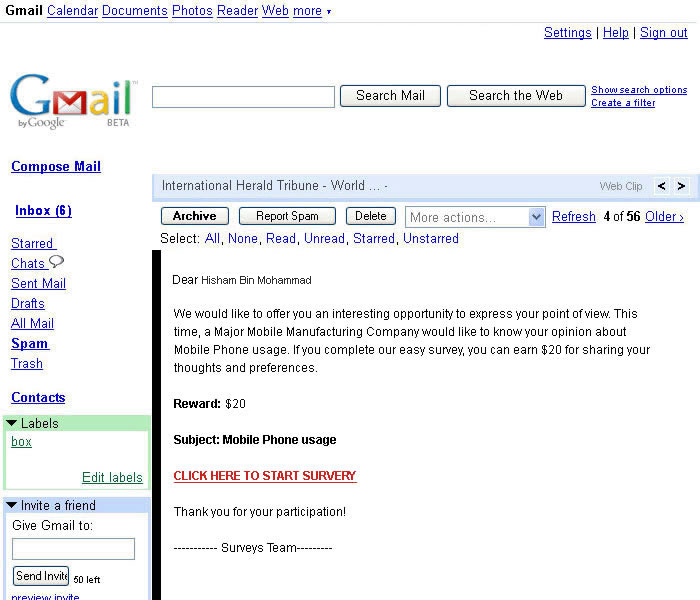Screen dimensions: 700x600
Task: Click the chat bubble icon beside Chats
Action: pyautogui.click(x=56, y=262)
